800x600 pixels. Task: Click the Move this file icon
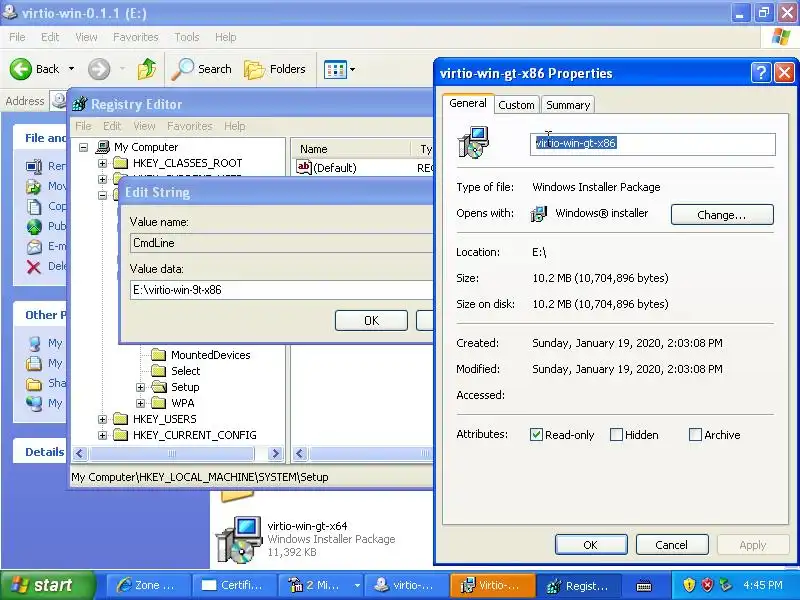(34, 187)
